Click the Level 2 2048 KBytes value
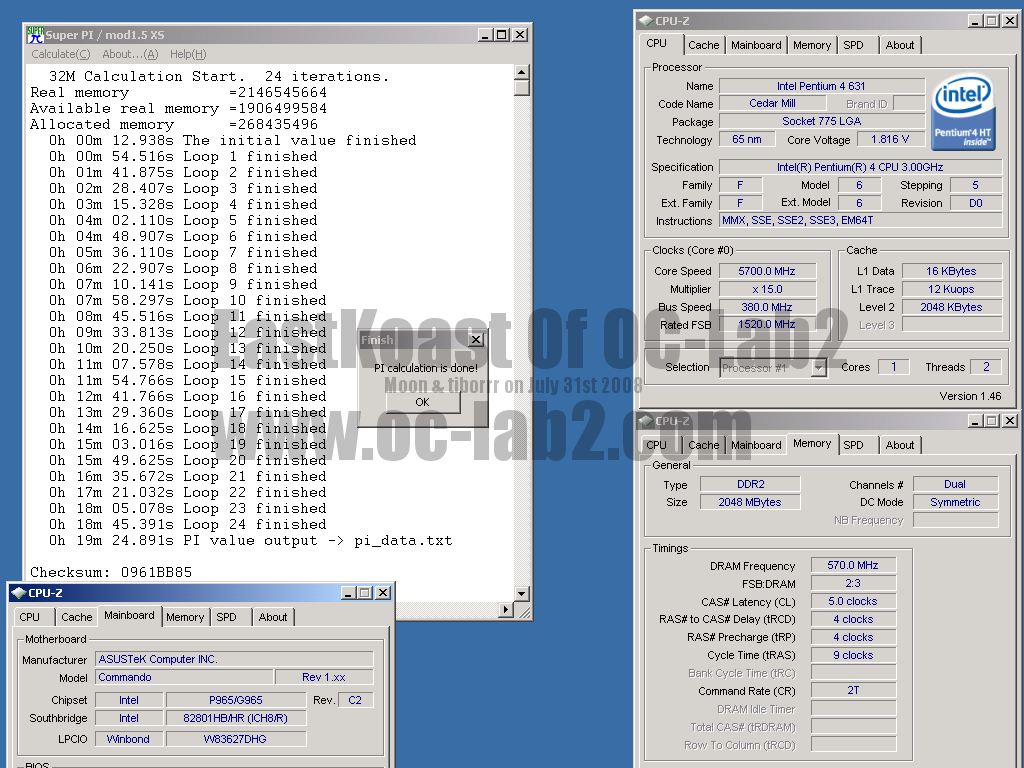This screenshot has width=1024, height=768. tap(952, 307)
